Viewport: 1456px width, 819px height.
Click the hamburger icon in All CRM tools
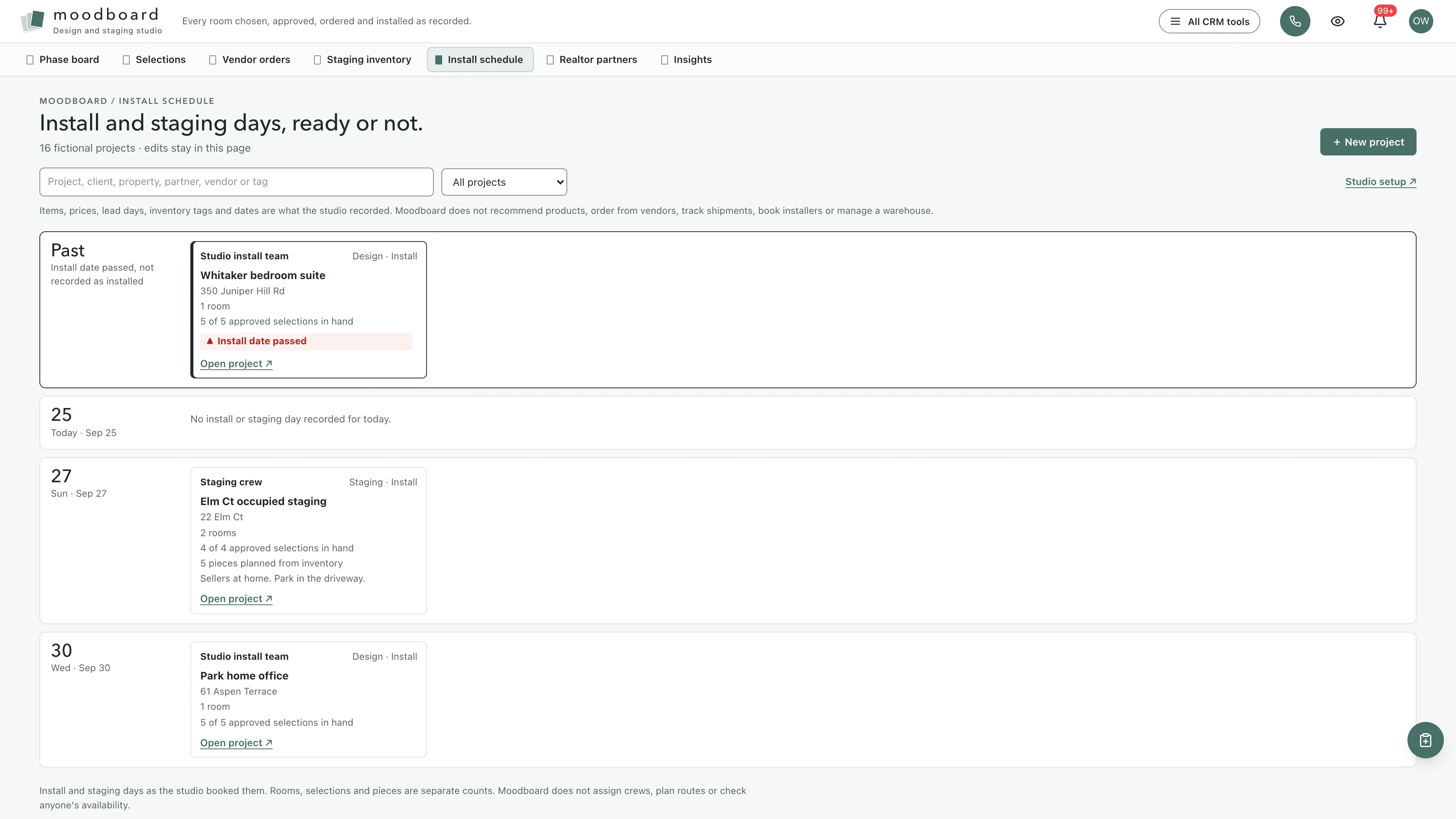tap(1175, 22)
